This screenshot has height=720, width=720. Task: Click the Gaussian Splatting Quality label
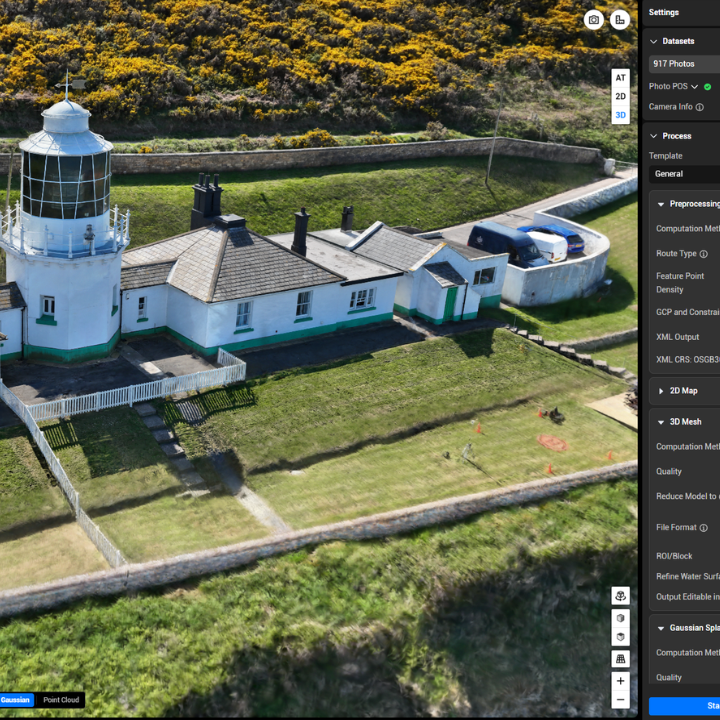point(669,678)
